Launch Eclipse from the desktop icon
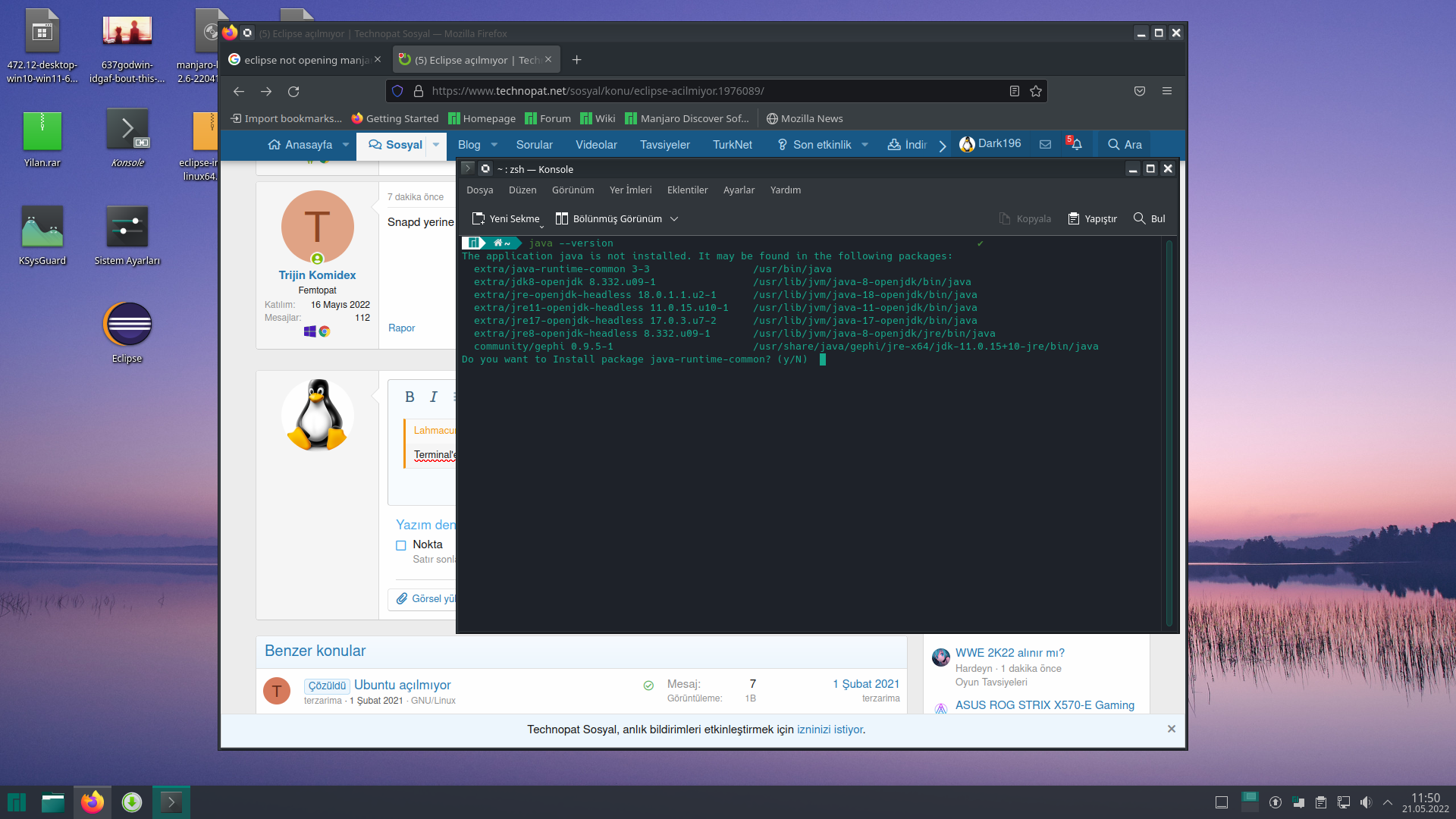This screenshot has height=819, width=1456. (127, 325)
